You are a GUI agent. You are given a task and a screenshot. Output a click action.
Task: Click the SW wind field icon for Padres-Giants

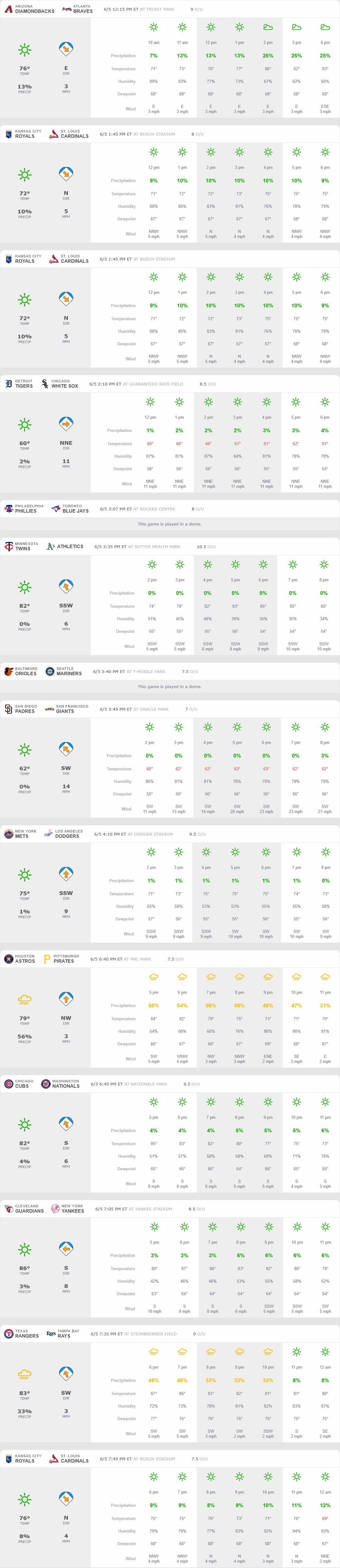coord(66,749)
